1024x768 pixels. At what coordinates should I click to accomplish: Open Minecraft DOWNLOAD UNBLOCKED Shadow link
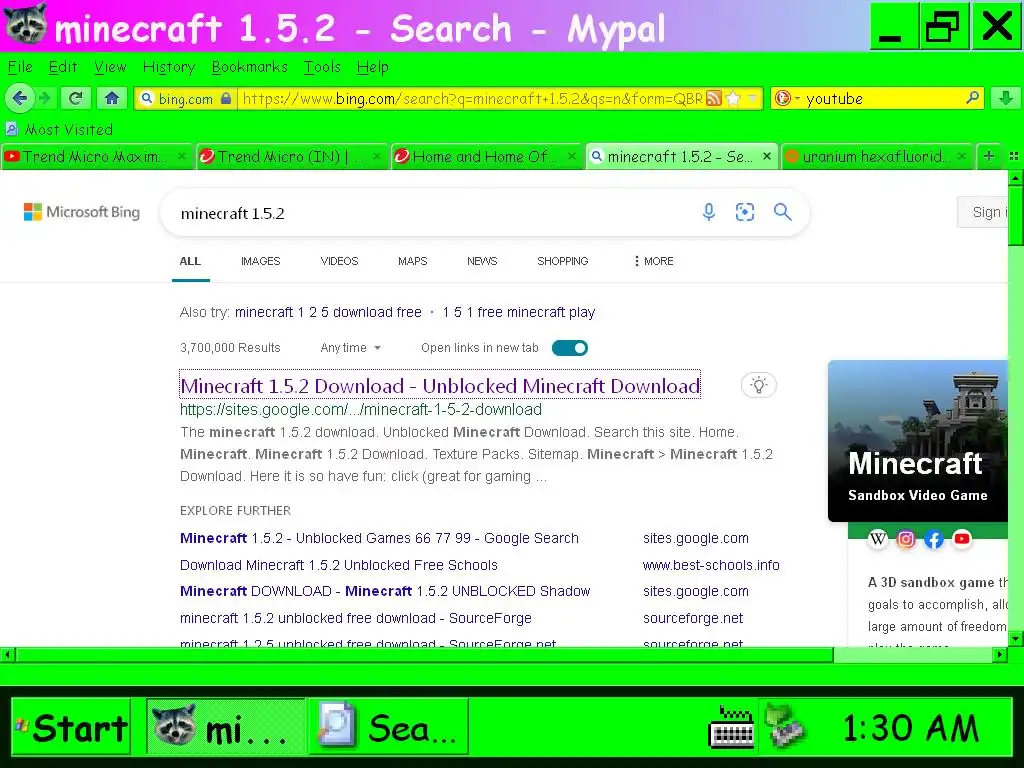[385, 591]
